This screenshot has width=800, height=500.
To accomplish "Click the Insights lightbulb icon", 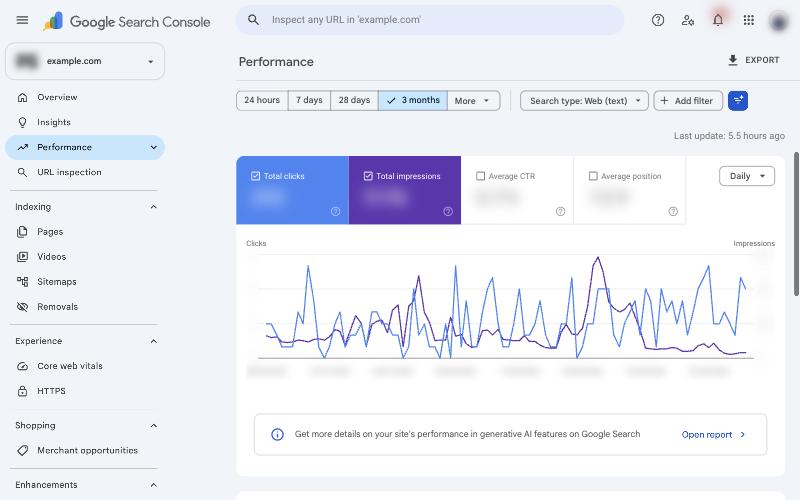I will (22, 122).
